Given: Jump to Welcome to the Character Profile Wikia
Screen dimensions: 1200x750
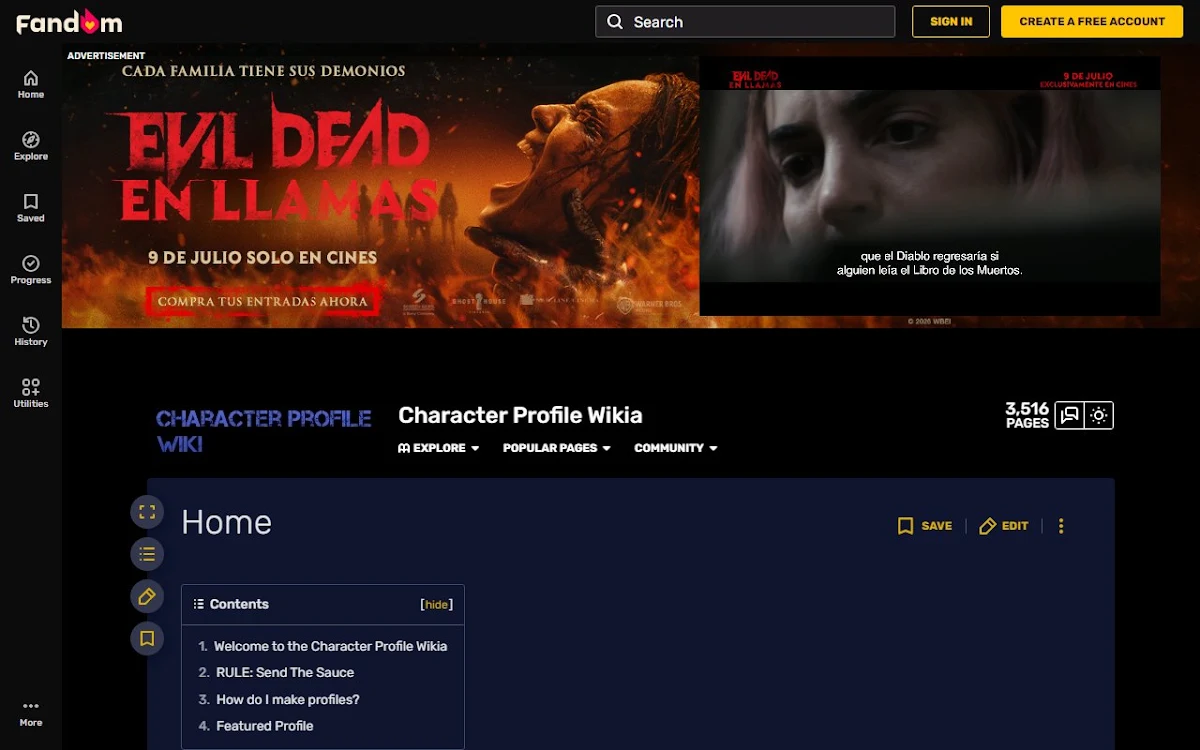Looking at the screenshot, I should 330,646.
